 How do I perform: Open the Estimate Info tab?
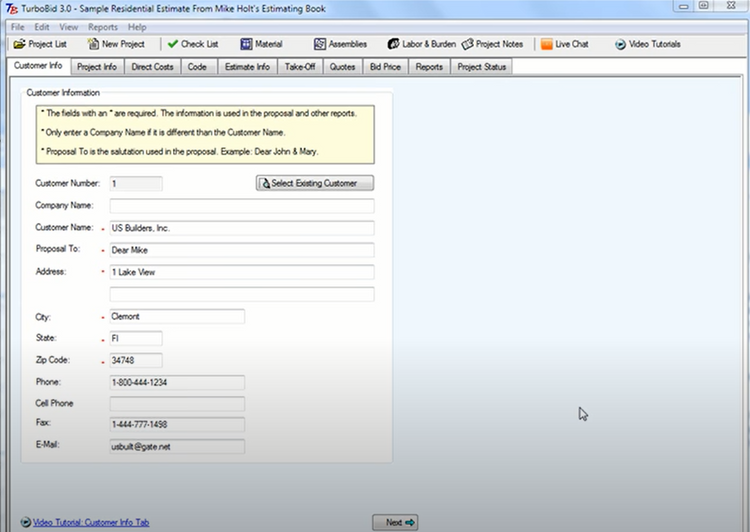click(247, 67)
